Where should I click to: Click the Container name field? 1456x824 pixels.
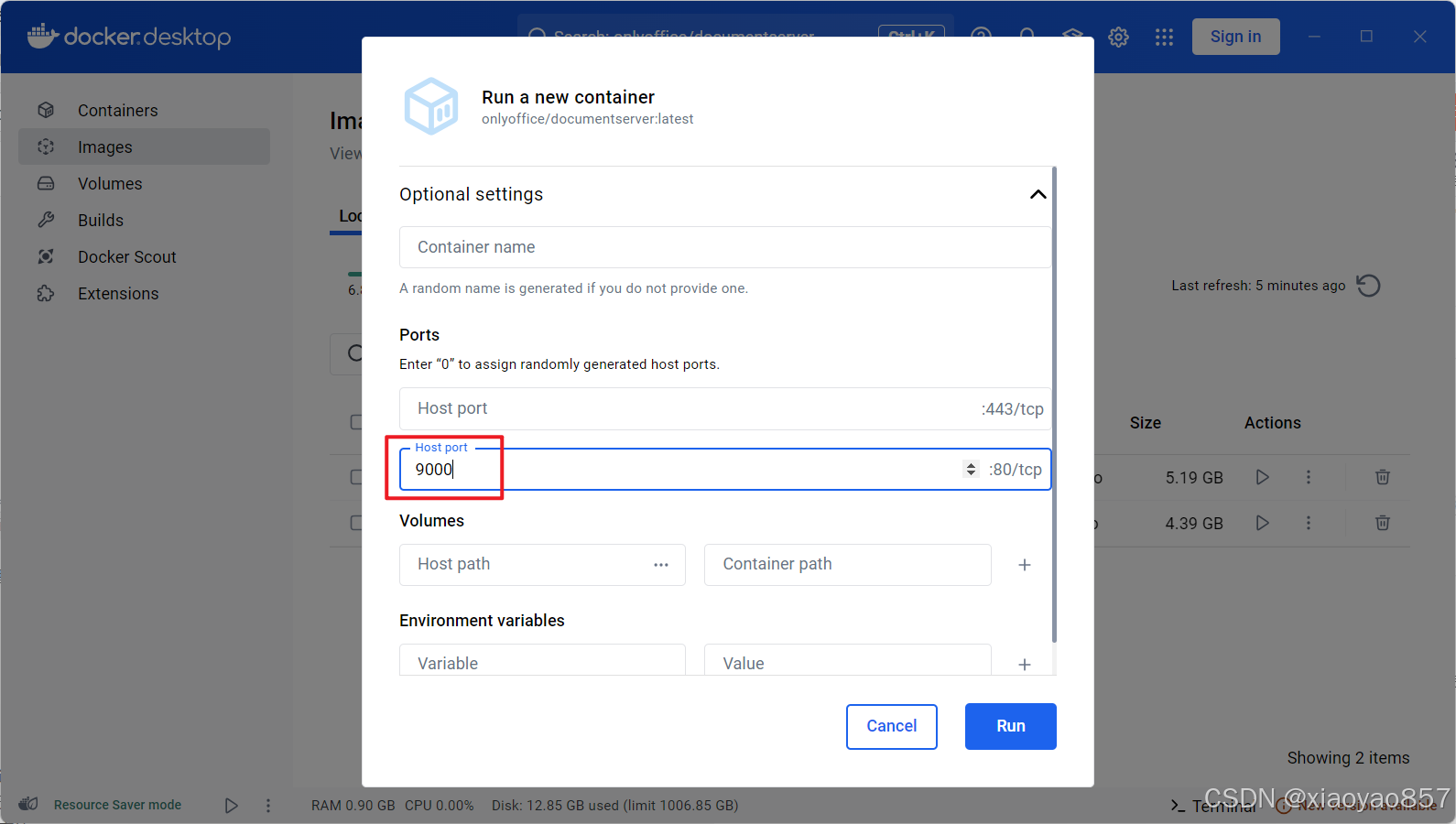point(724,247)
